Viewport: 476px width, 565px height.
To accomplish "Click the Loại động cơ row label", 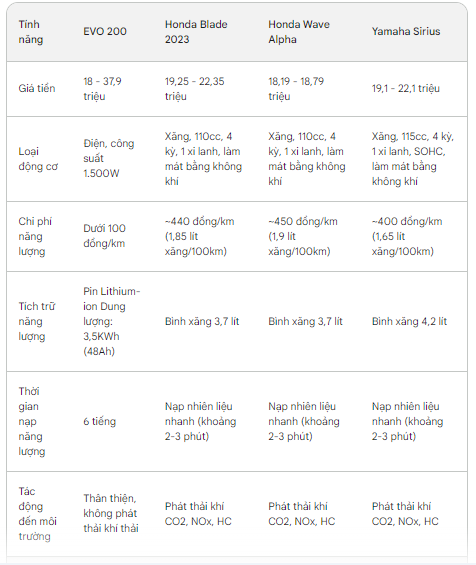I will pyautogui.click(x=38, y=159).
